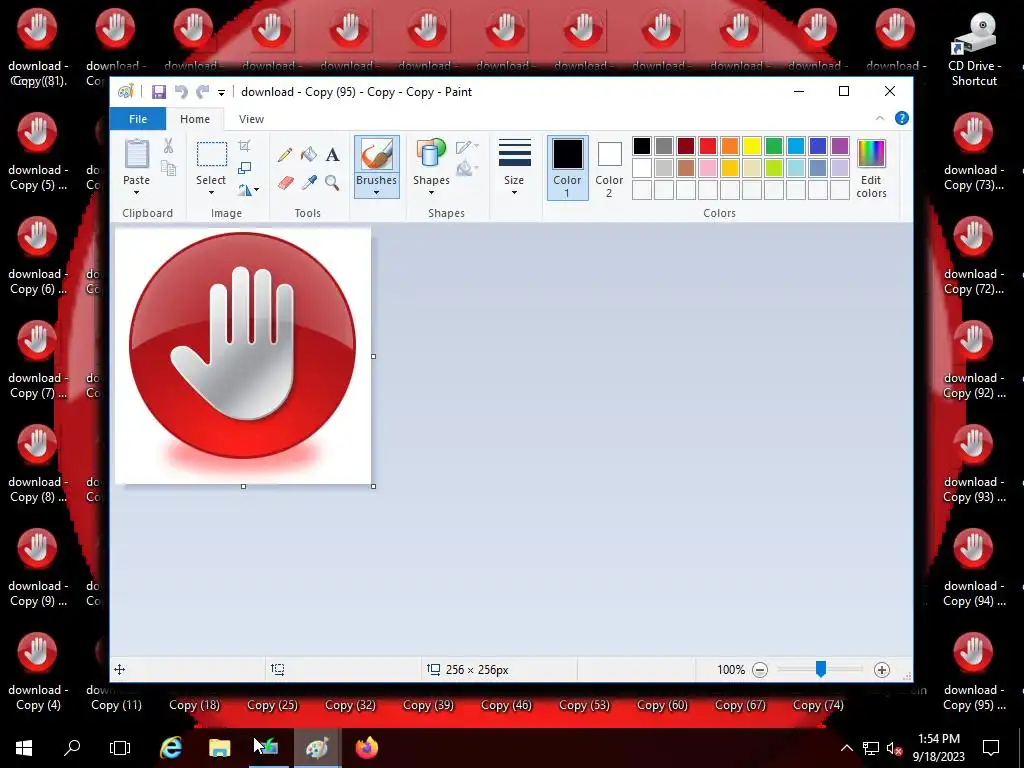
Task: Open the notifications Action Center
Action: (991, 748)
